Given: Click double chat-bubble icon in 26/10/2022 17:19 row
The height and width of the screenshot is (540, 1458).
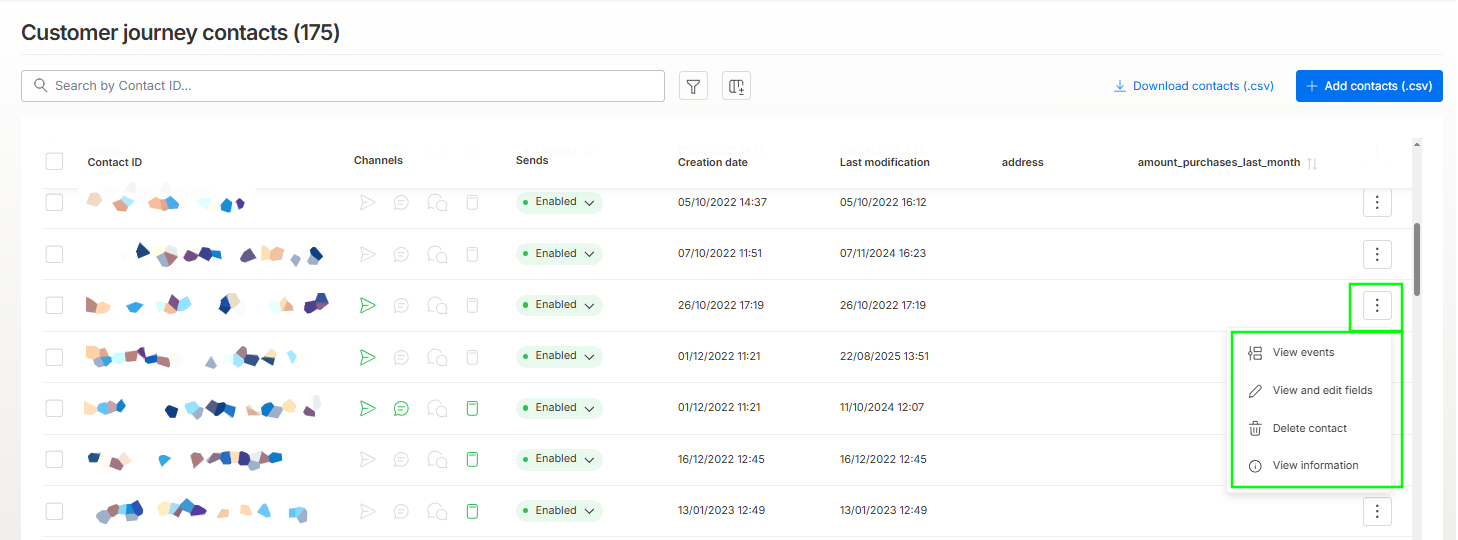Looking at the screenshot, I should pos(437,305).
